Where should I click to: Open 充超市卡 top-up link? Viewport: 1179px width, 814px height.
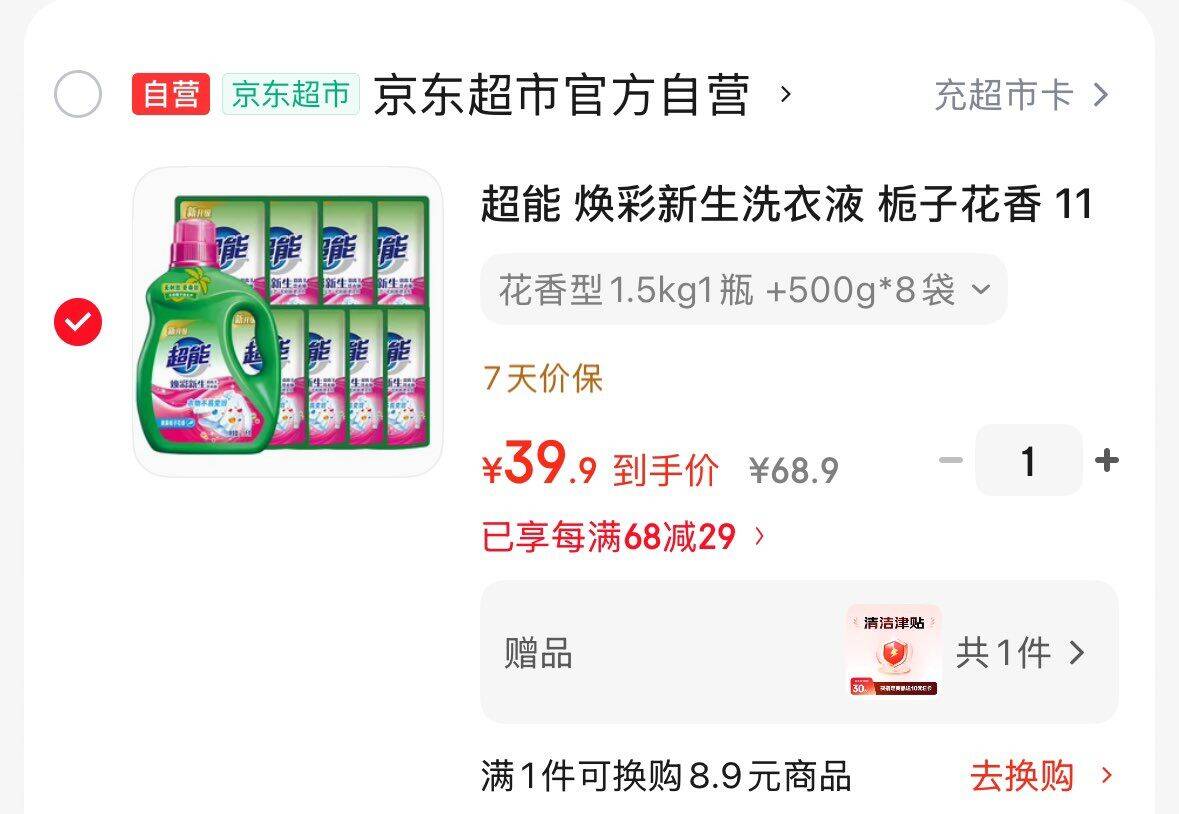coord(1004,95)
